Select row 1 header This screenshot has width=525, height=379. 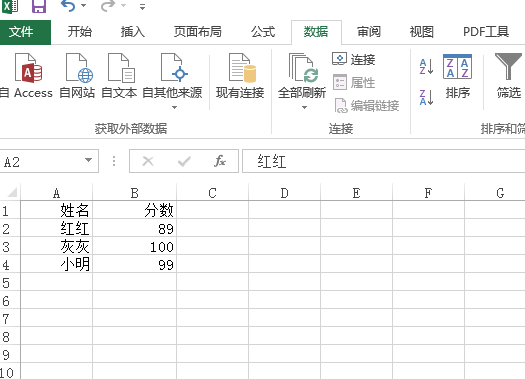point(10,210)
